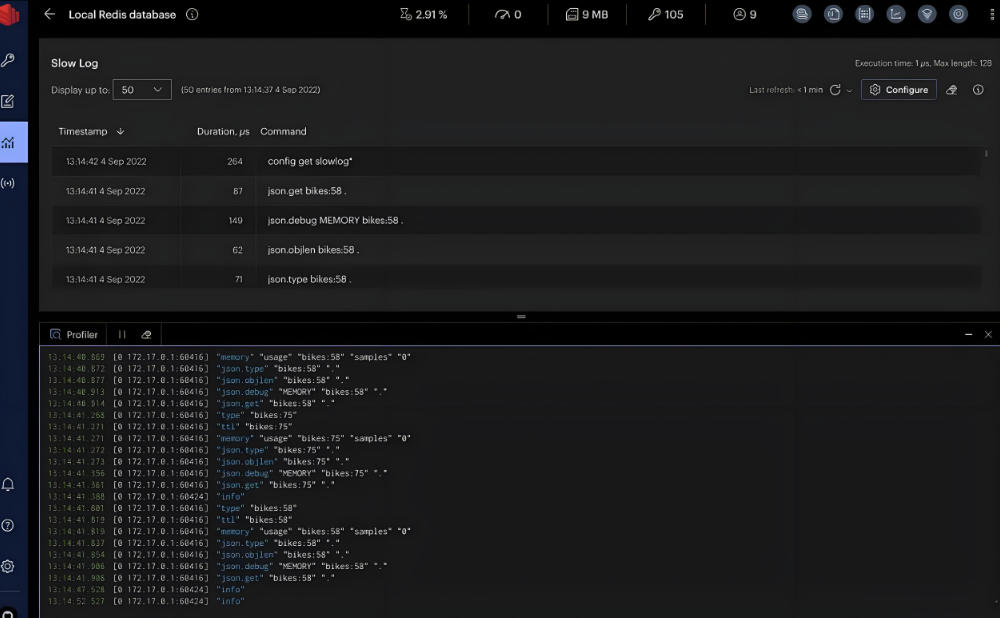The image size is (1000, 618).
Task: Minimize the Profiler panel
Action: pyautogui.click(x=968, y=335)
